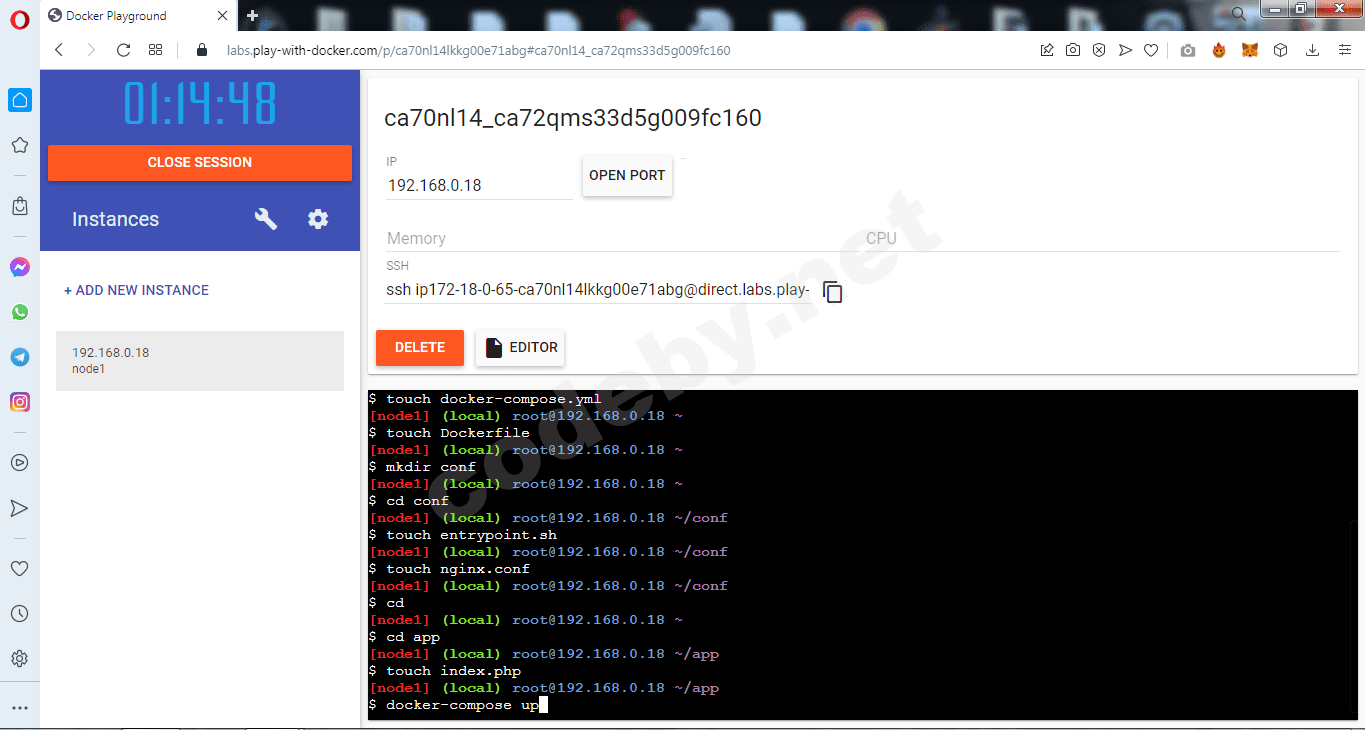The image size is (1365, 730).
Task: Open Opera easy setup sliders
Action: pyautogui.click(x=1345, y=50)
